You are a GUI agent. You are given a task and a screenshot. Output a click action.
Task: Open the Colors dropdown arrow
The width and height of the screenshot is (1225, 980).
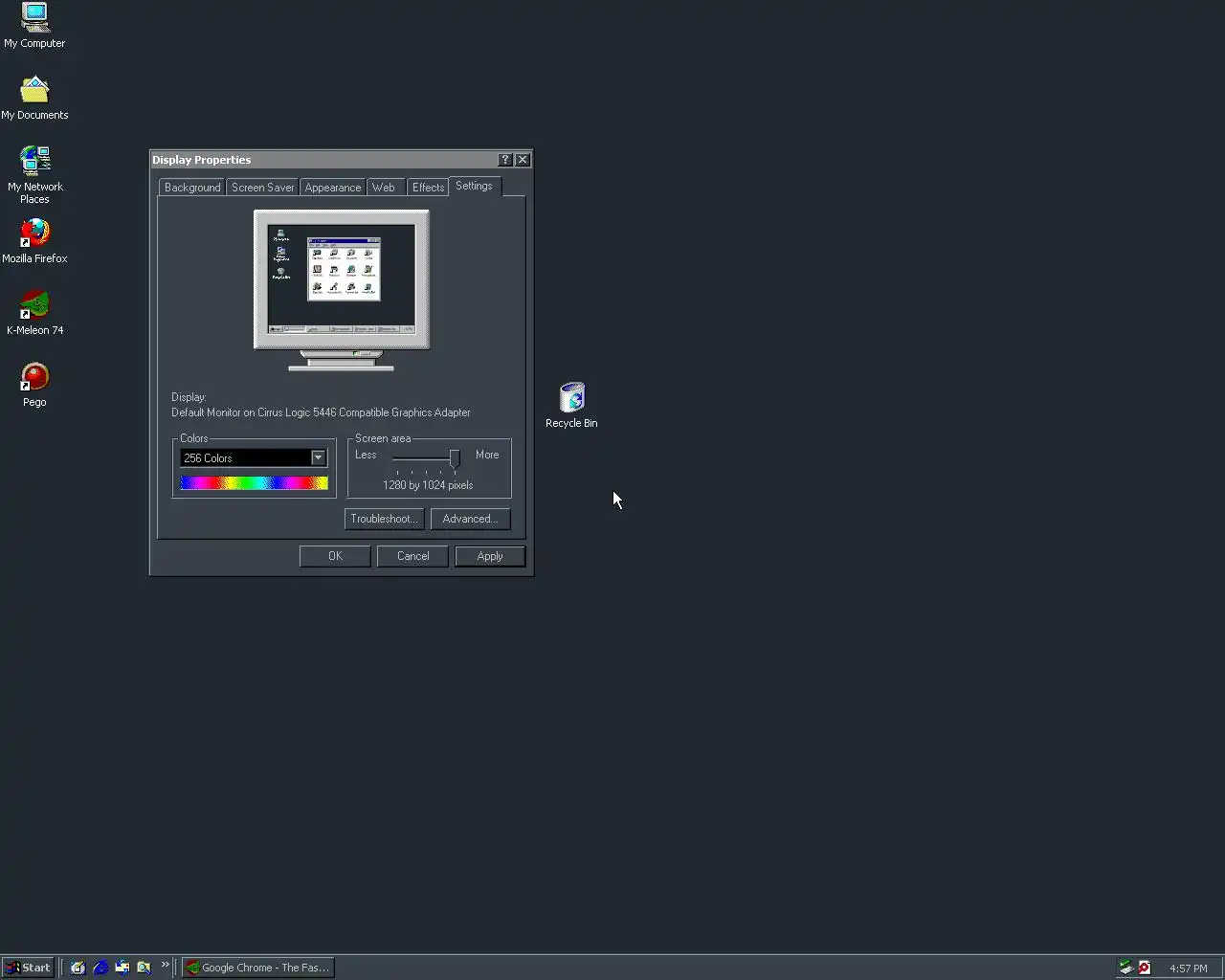318,457
